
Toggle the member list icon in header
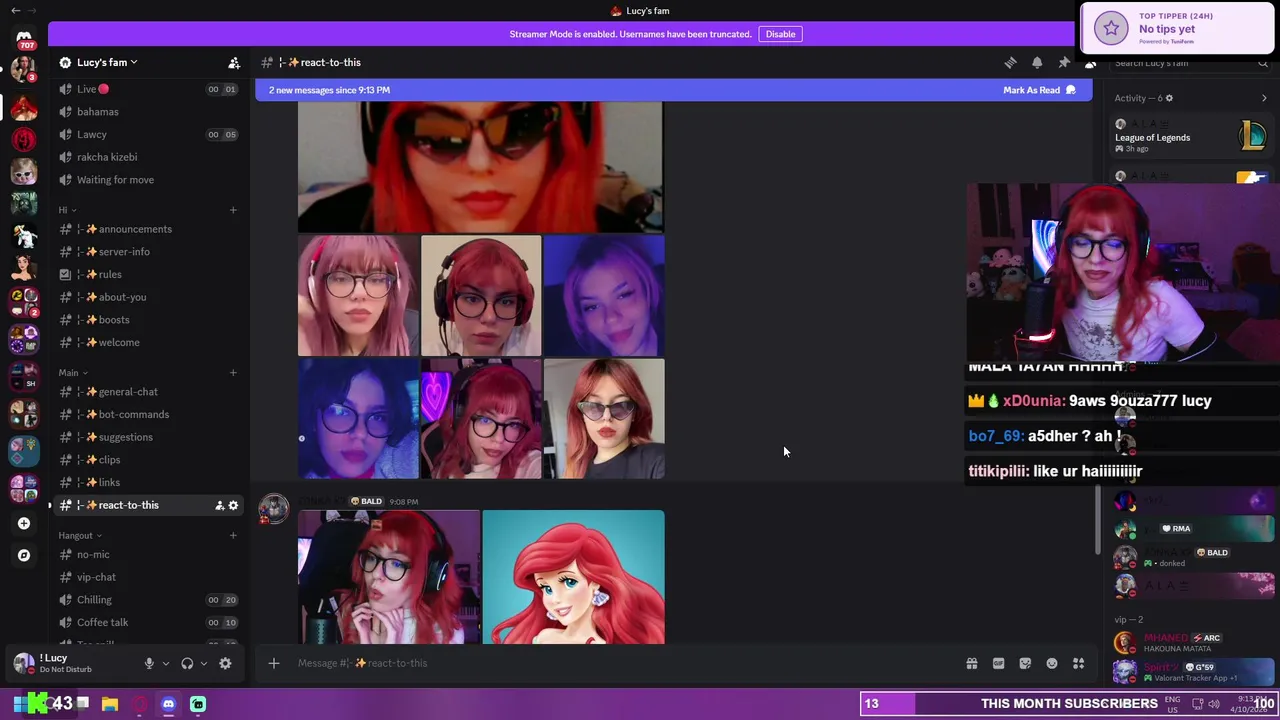coord(1091,62)
